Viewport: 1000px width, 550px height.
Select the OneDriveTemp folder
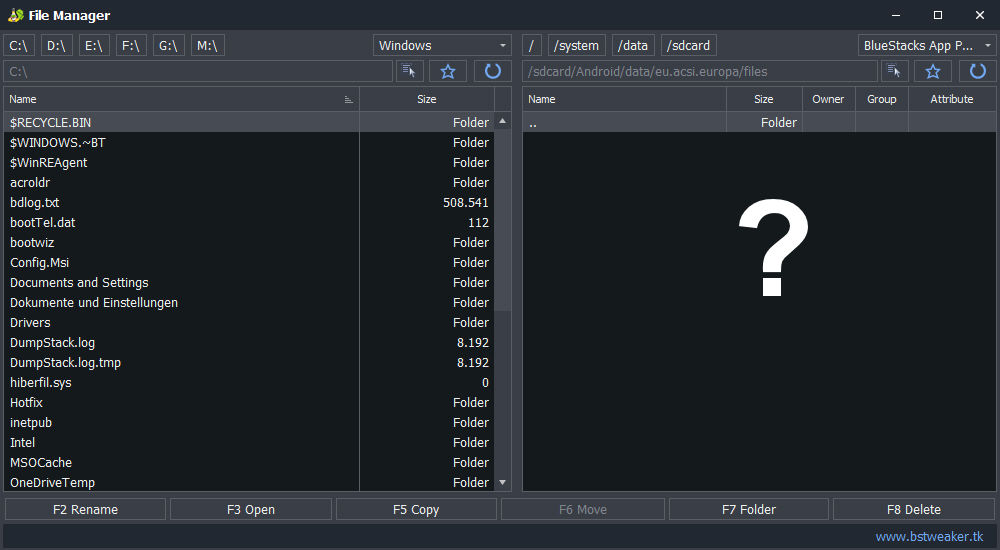249,482
